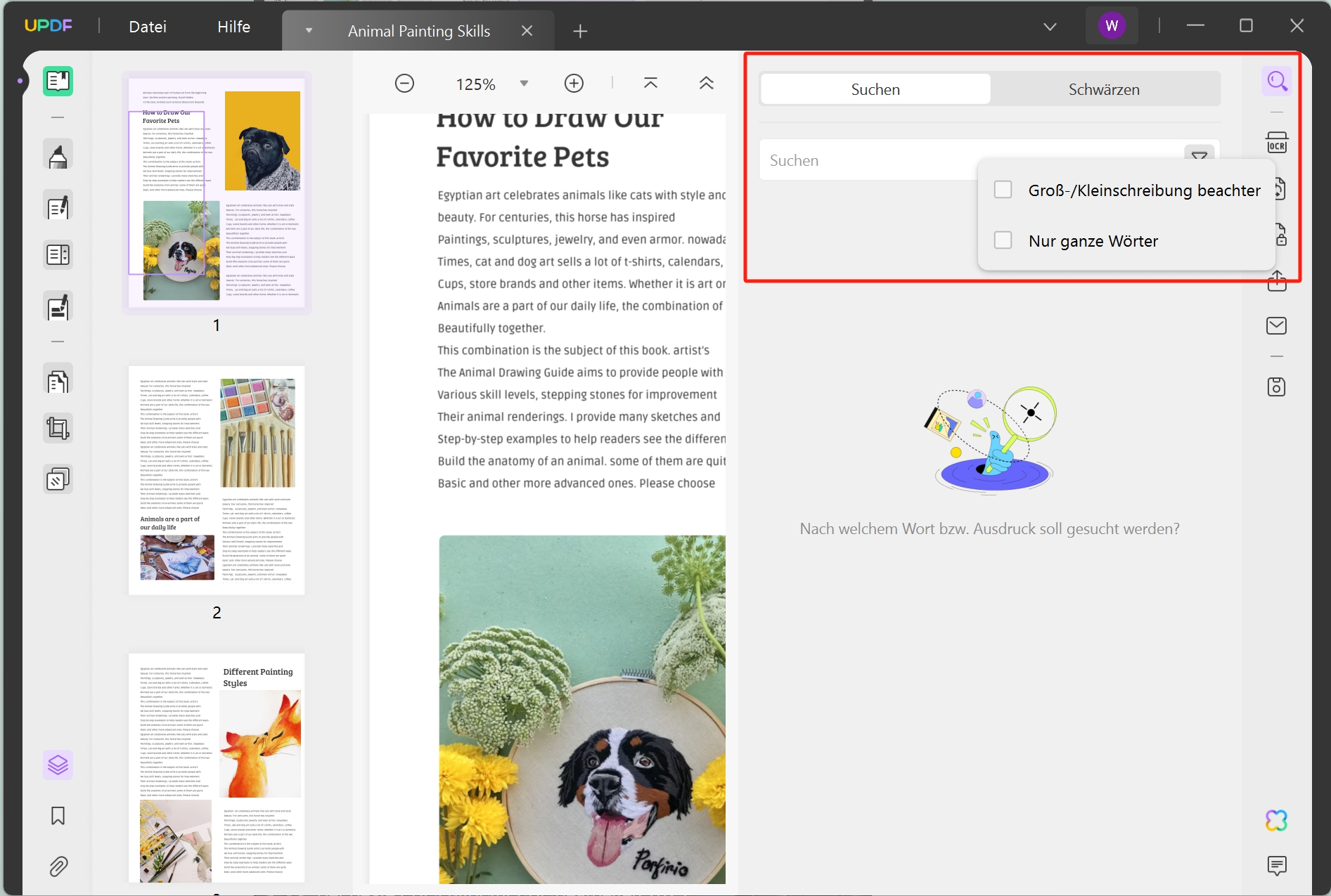This screenshot has height=896, width=1331.
Task: Go to the previous page
Action: pos(707,84)
